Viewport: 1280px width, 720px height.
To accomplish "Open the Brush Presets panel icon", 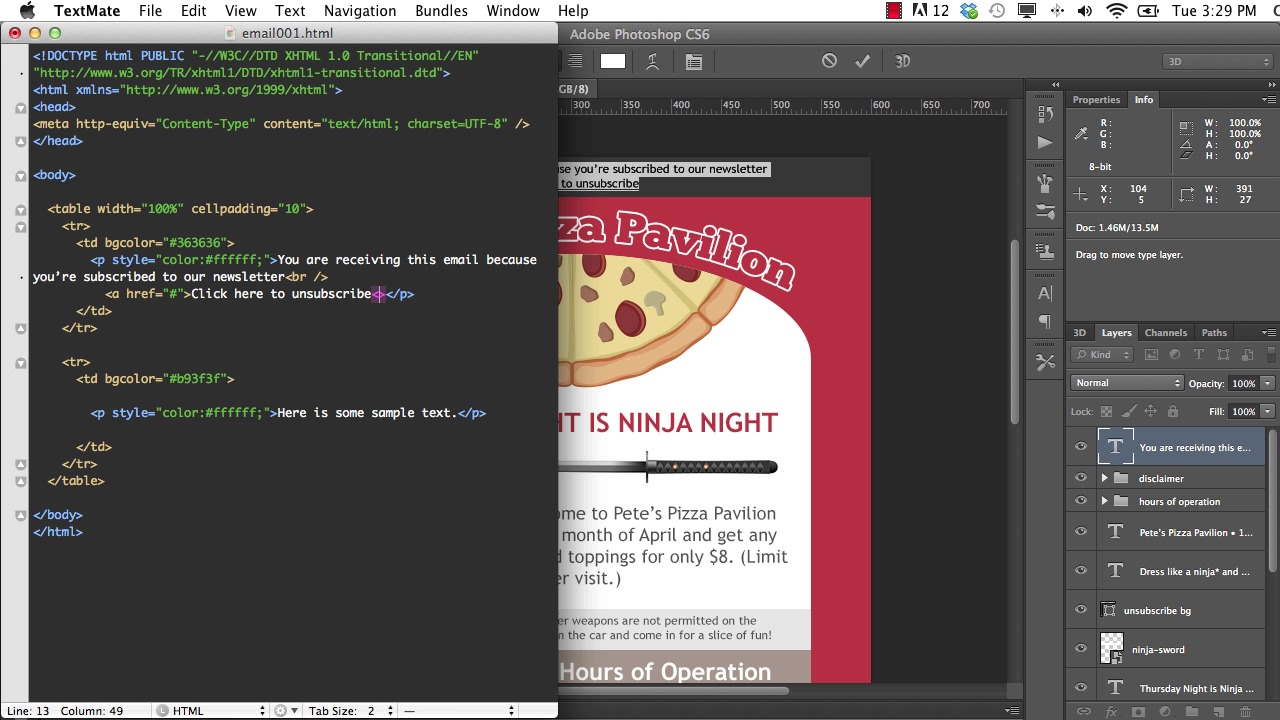I will (x=1045, y=211).
